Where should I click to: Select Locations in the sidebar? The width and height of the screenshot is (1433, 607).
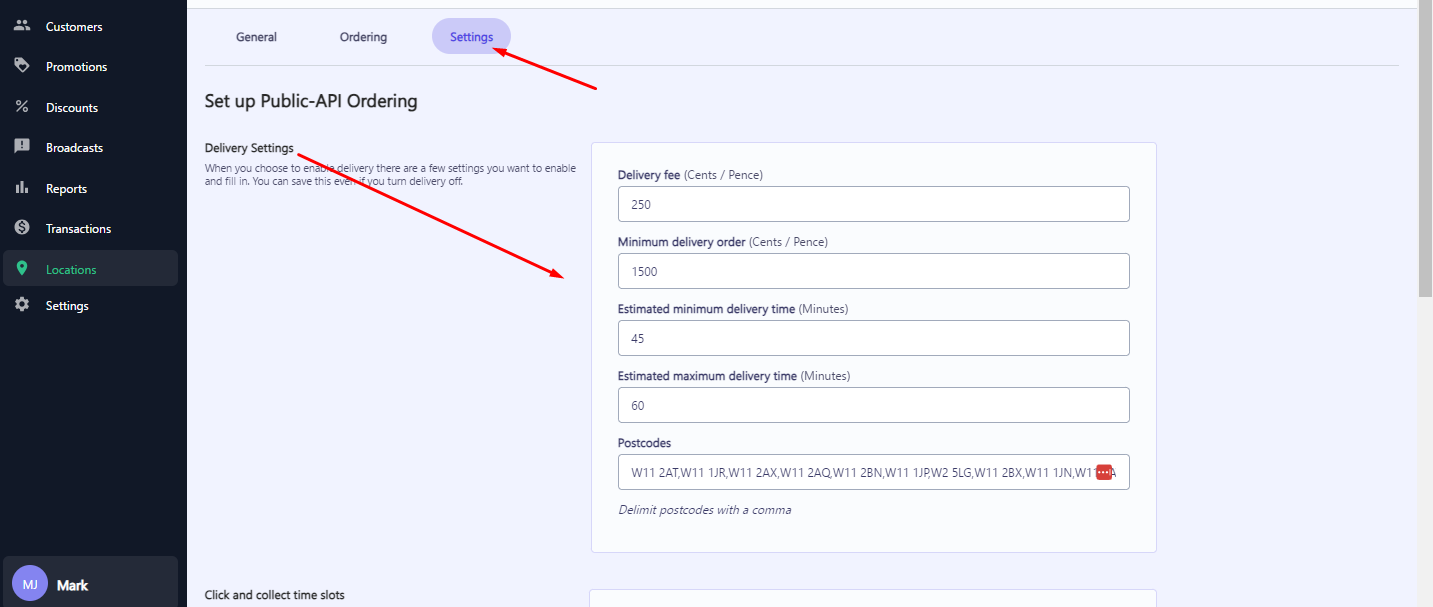[91, 269]
